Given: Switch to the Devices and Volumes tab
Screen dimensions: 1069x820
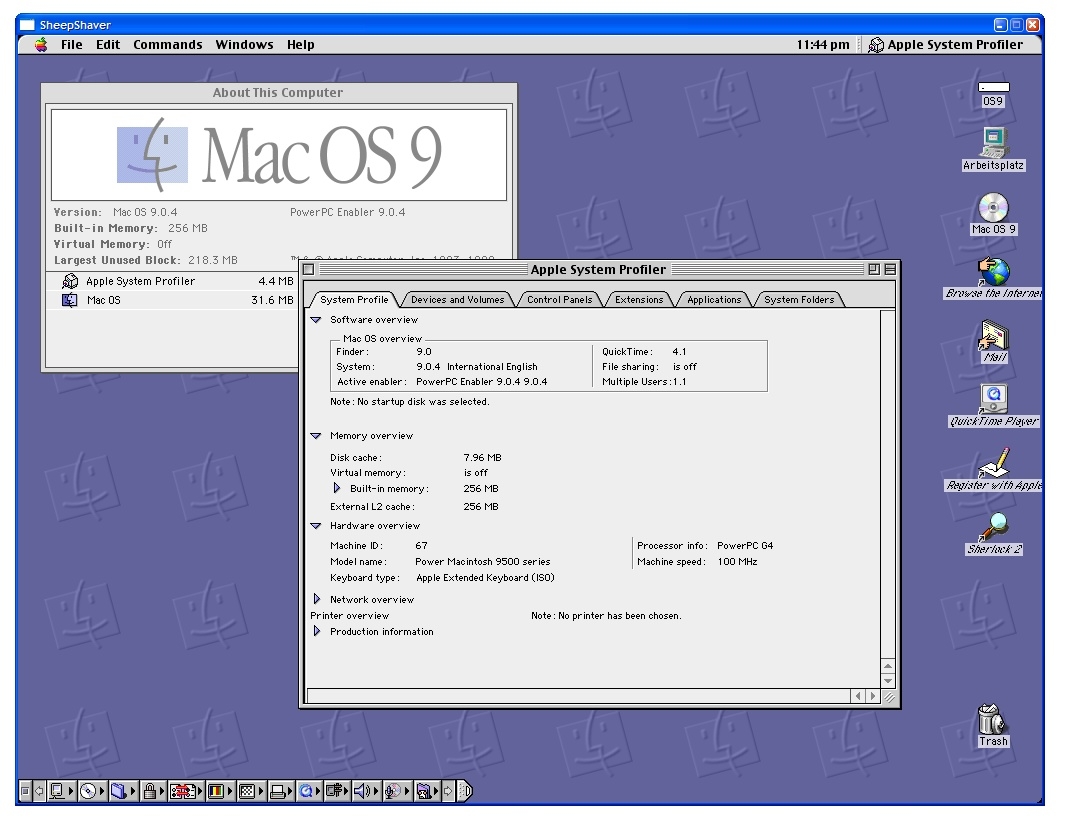Looking at the screenshot, I should click(x=457, y=299).
